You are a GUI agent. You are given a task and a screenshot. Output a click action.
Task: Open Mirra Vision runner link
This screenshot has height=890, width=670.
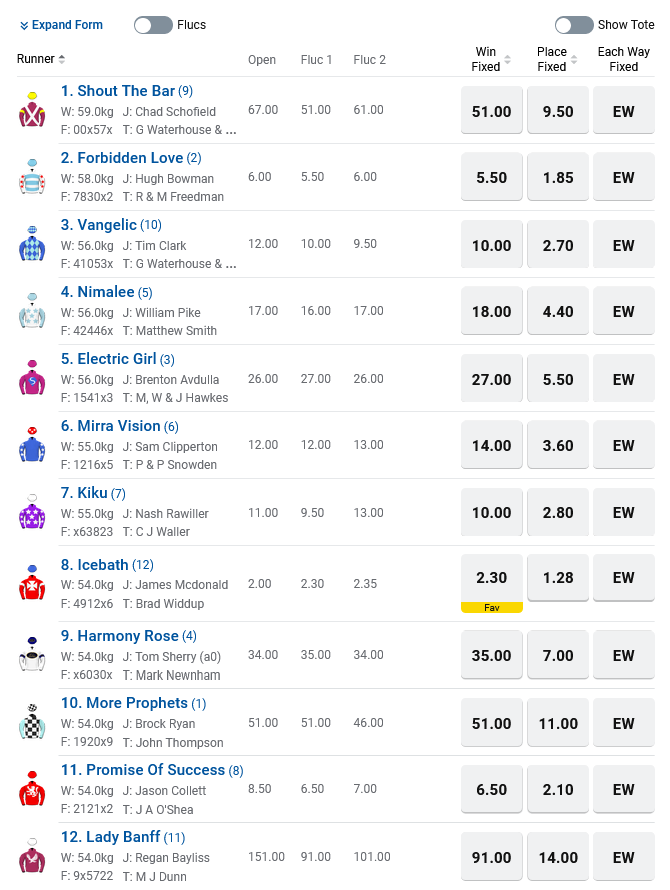110,426
